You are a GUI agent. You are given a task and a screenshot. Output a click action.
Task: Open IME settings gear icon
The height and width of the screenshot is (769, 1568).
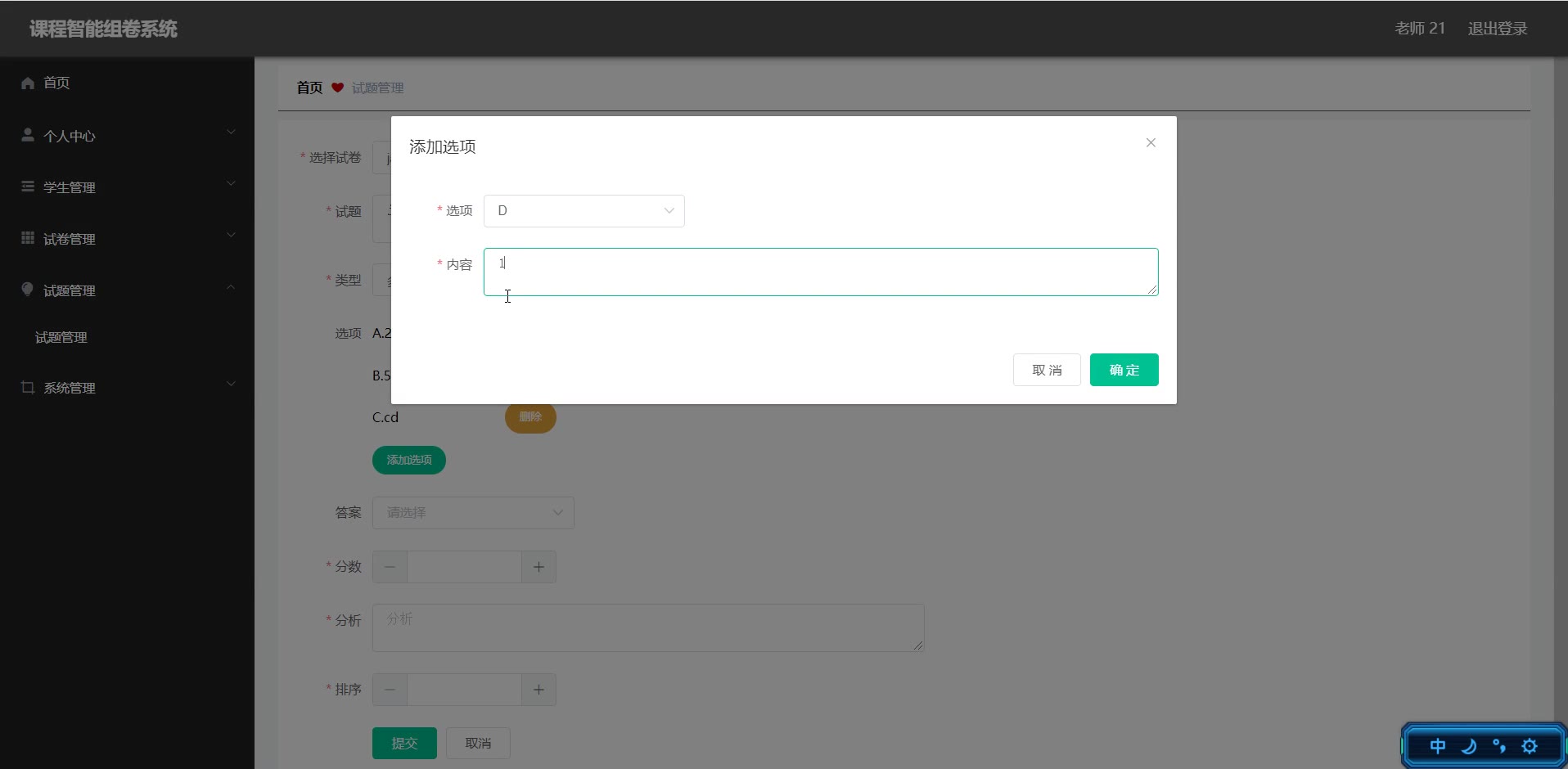point(1530,746)
